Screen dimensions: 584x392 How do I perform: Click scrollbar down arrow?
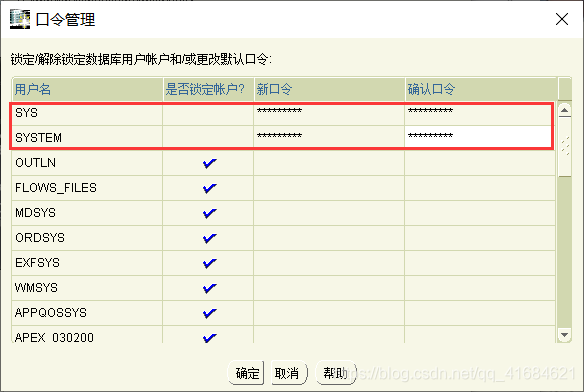point(565,335)
